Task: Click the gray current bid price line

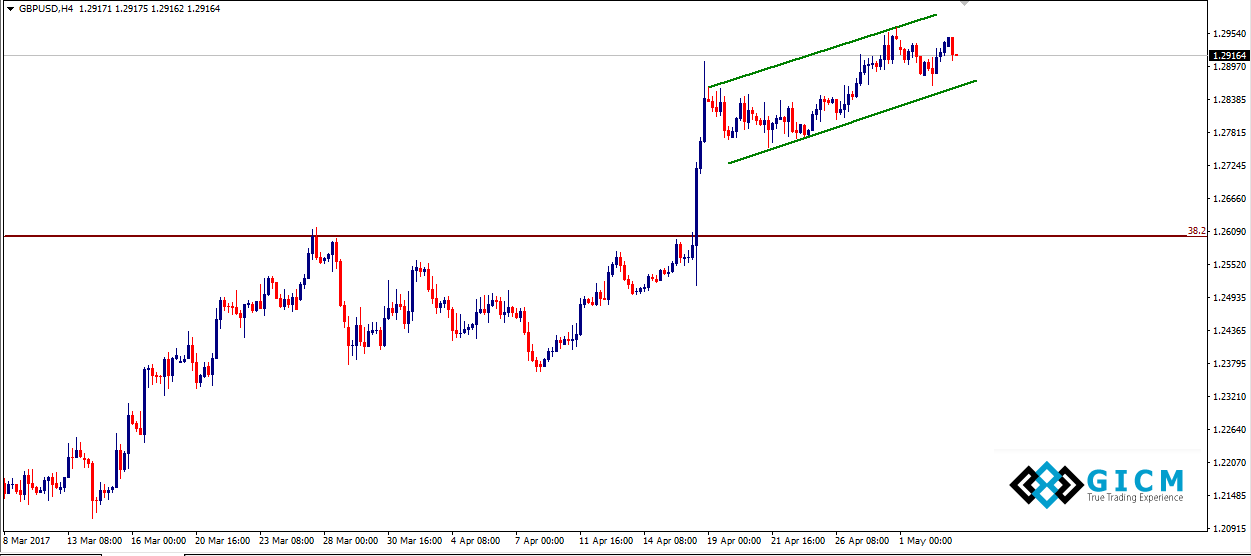Action: coord(400,55)
